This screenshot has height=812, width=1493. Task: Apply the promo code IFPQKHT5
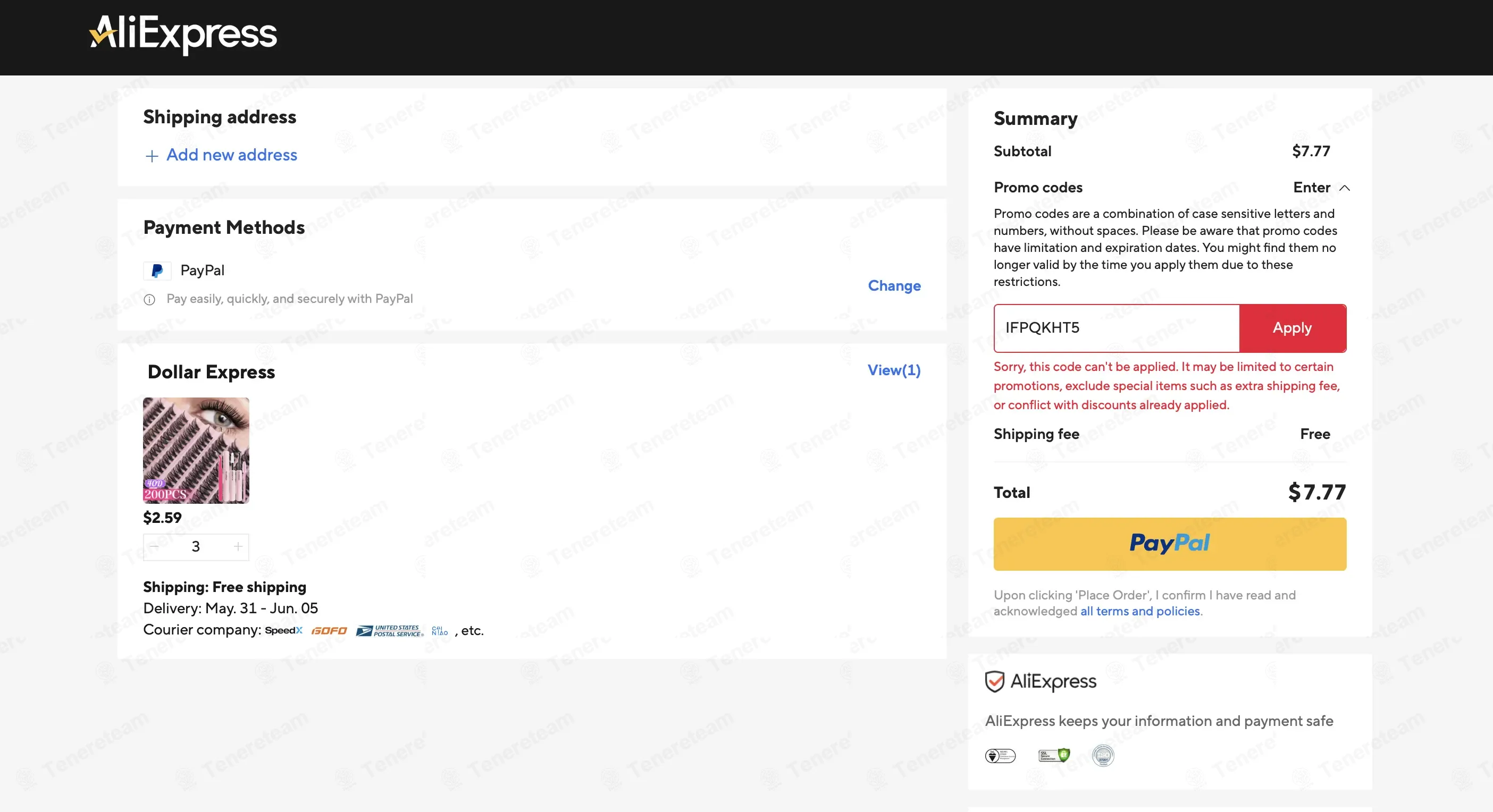(x=1293, y=328)
